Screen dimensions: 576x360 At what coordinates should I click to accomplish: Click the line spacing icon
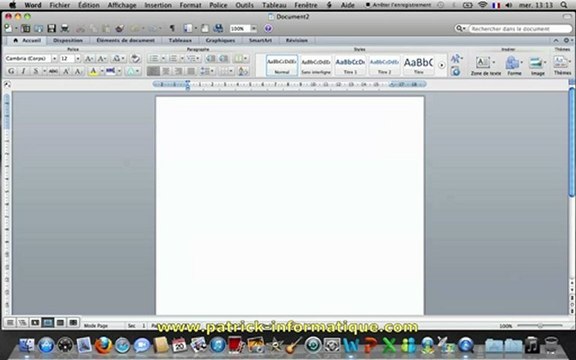[205, 71]
